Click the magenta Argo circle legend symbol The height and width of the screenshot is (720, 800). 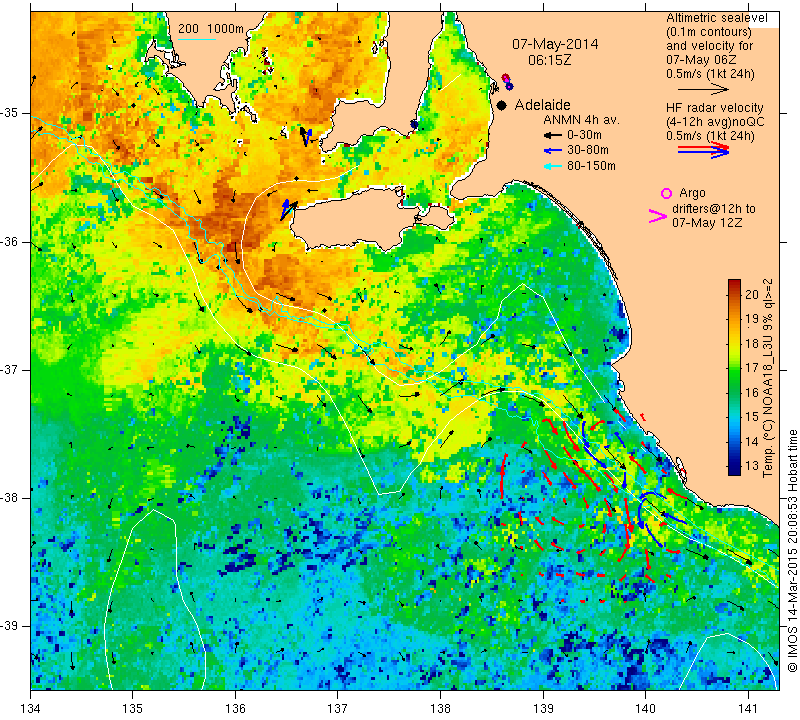[666, 193]
